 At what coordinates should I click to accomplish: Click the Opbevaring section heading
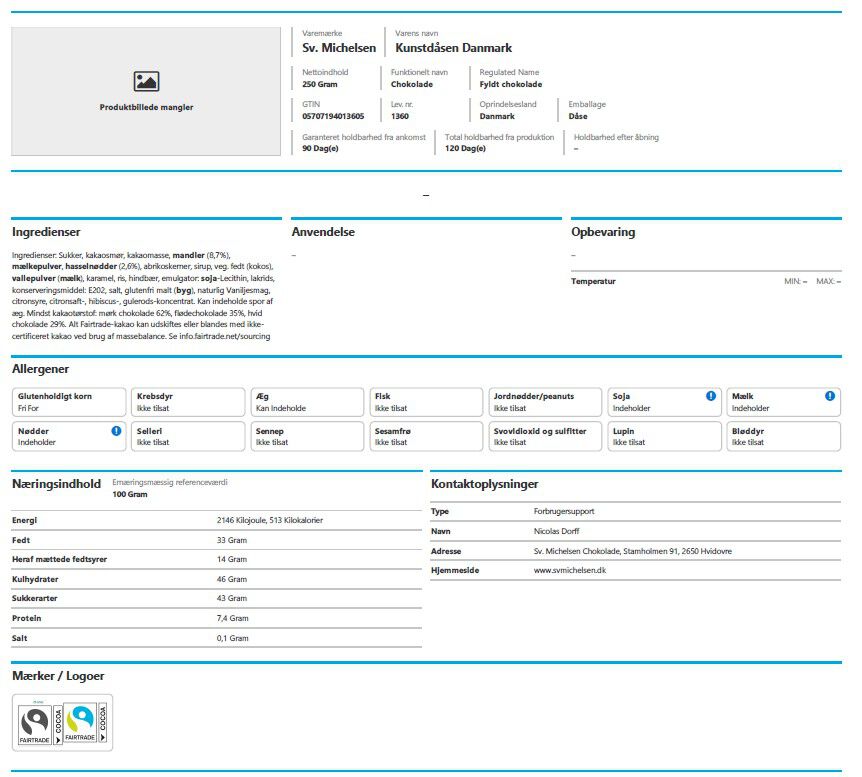(603, 232)
